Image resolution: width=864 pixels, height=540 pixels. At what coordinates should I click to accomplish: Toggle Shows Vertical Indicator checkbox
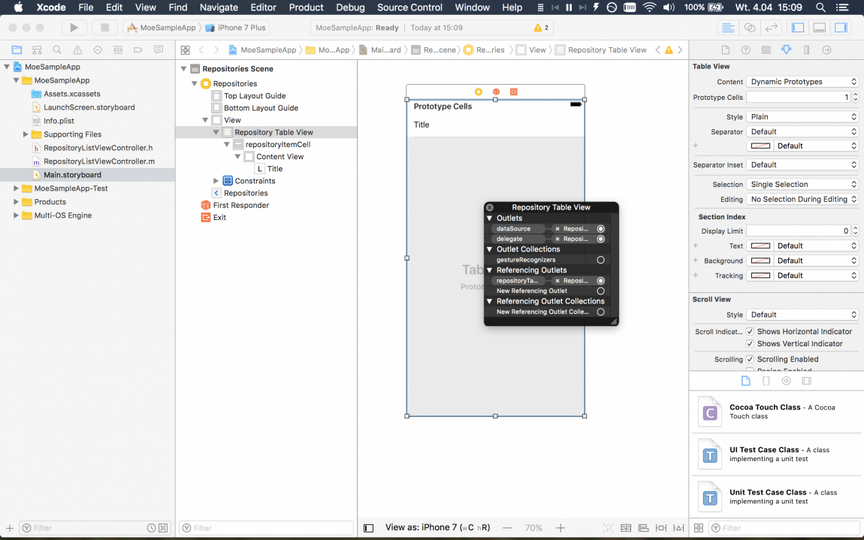(750, 343)
